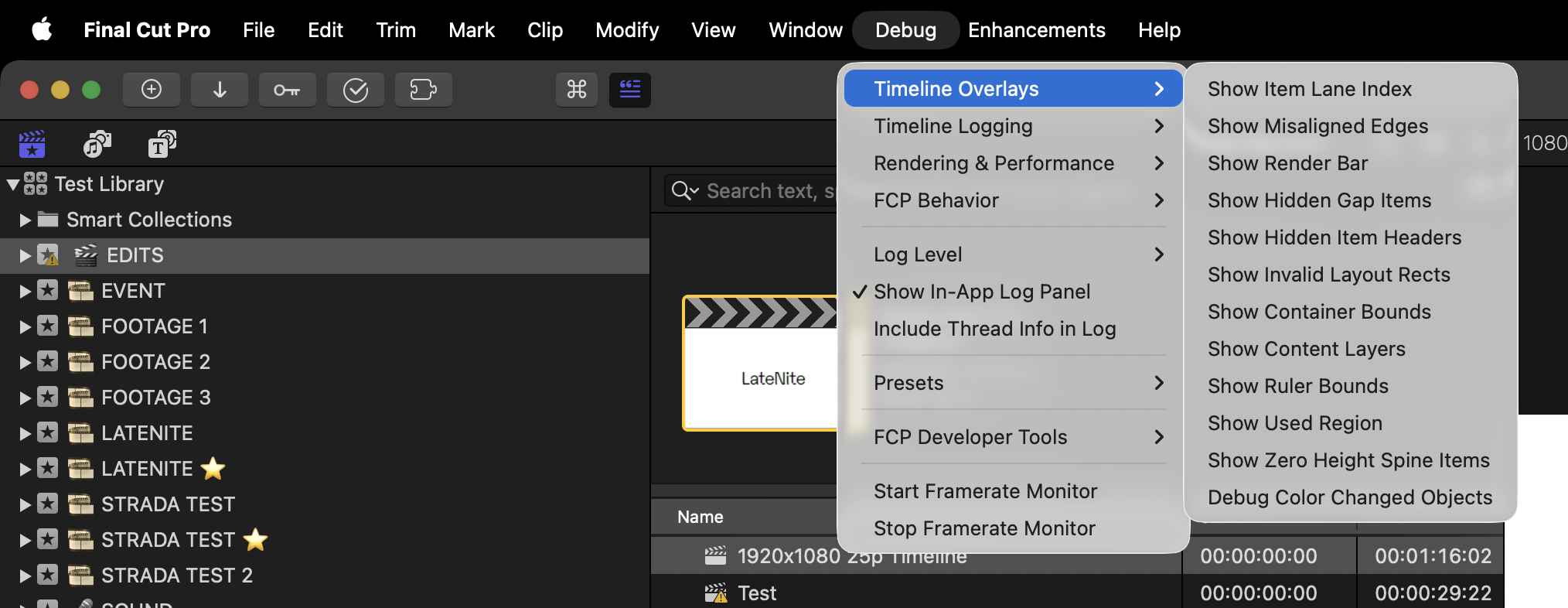1568x608 pixels.
Task: Toggle Show In-App Log Panel option
Action: (x=982, y=292)
